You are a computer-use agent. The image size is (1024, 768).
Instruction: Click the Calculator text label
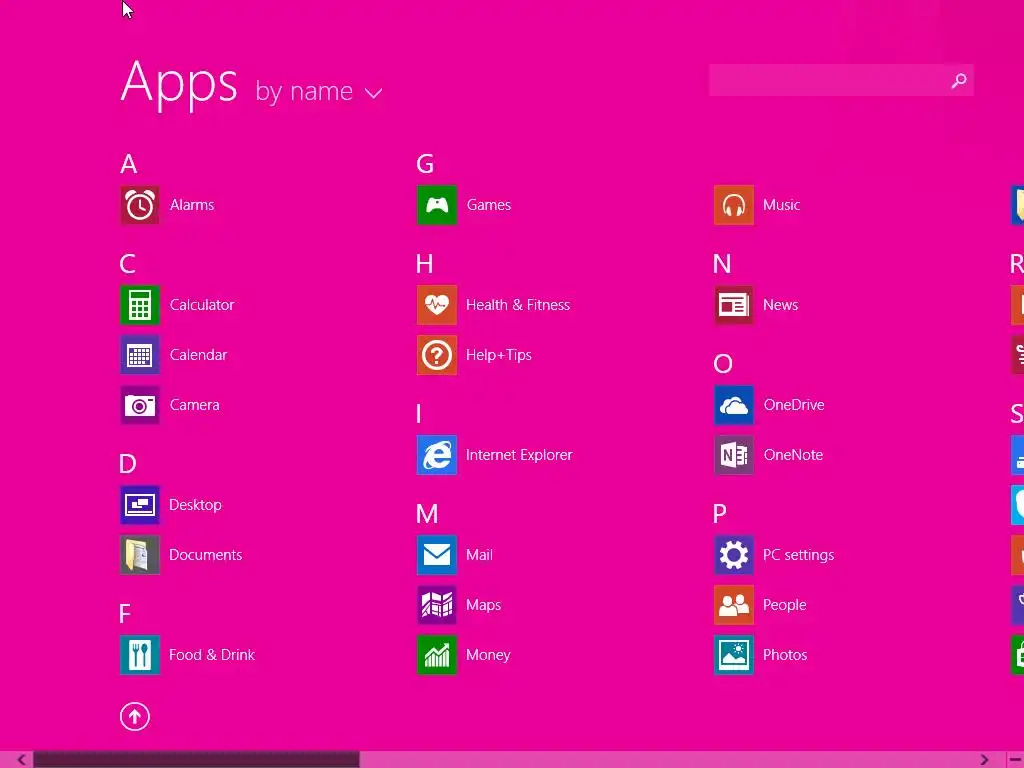(x=202, y=305)
